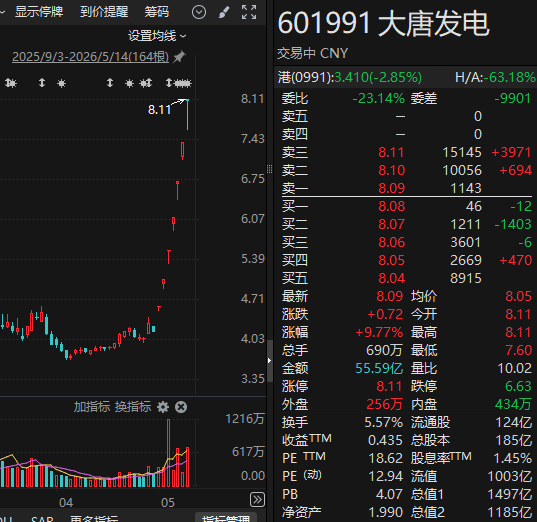Click the 最新 price 8.09
Viewport: 537px width, 522px height.
[x=390, y=296]
